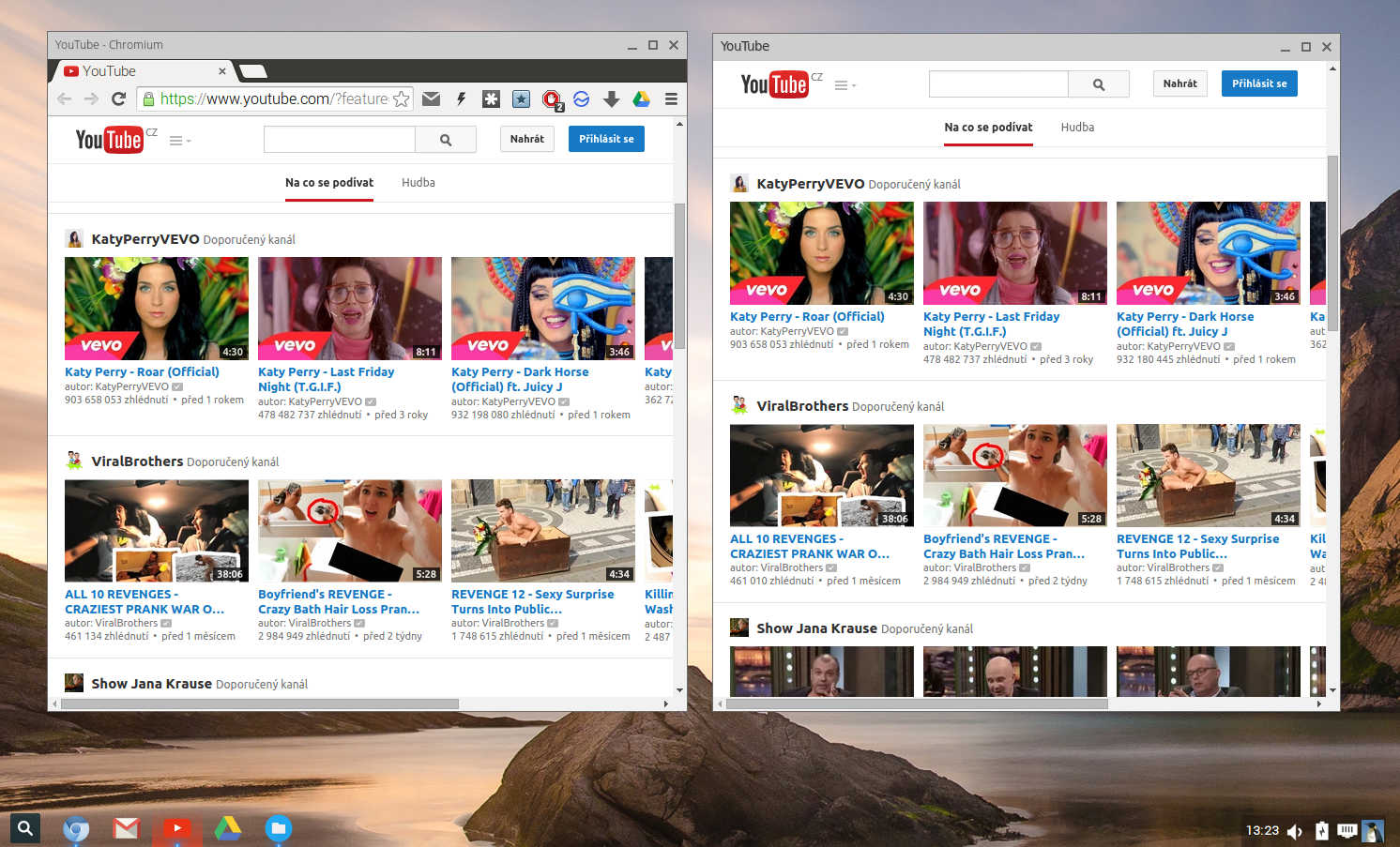Click 'Přihlásit se' button in right window
Image resolution: width=1400 pixels, height=847 pixels.
1259,83
